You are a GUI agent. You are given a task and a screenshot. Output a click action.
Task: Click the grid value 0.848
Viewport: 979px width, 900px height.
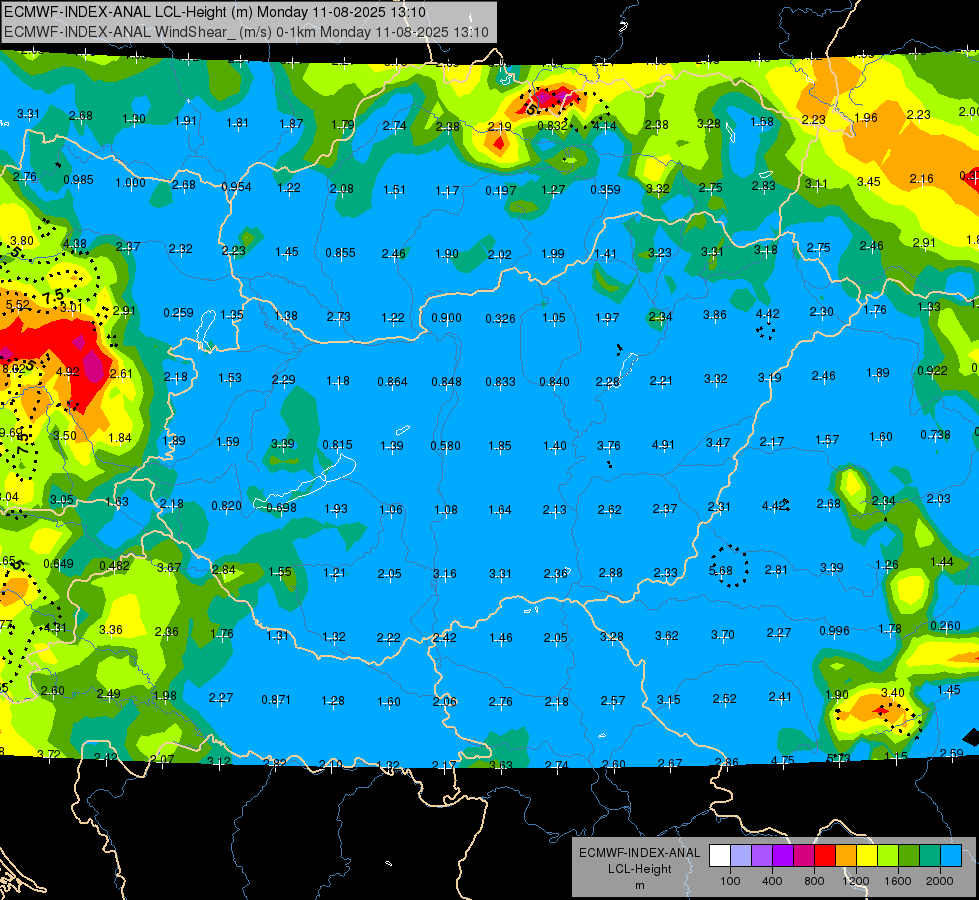point(446,382)
